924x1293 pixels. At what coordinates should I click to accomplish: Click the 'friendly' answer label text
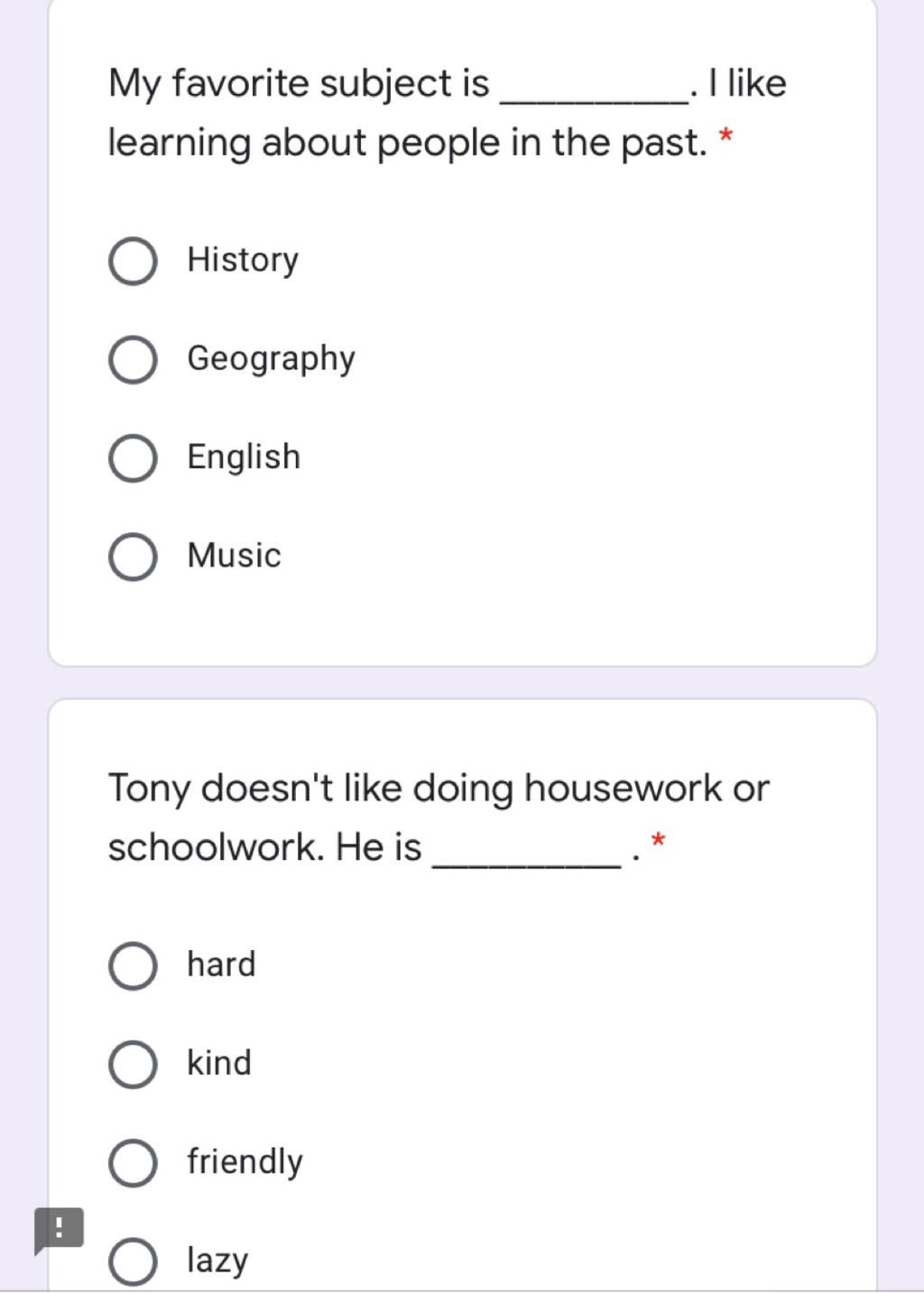245,1161
